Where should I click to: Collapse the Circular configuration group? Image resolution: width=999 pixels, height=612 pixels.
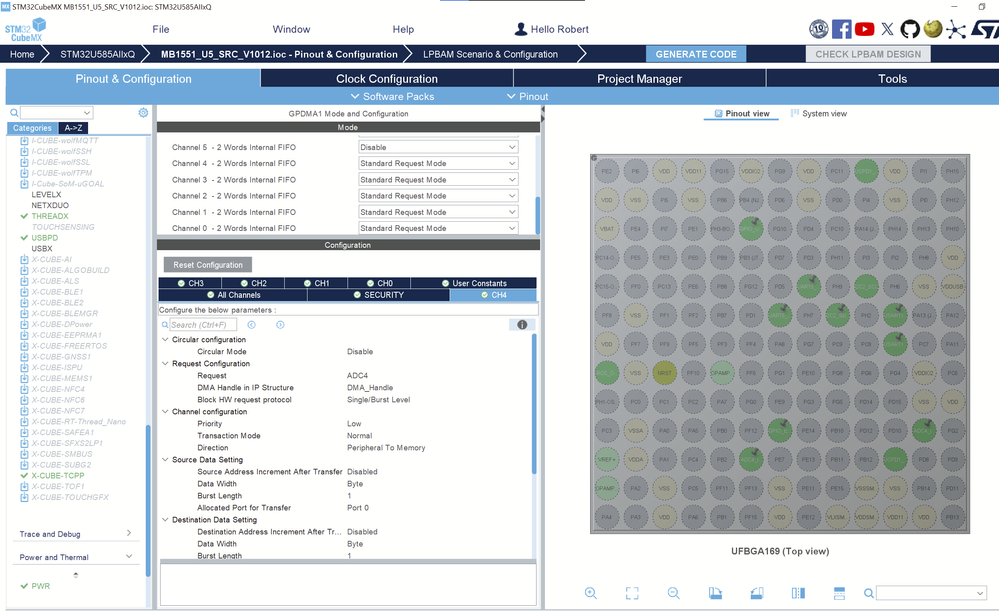tap(165, 339)
